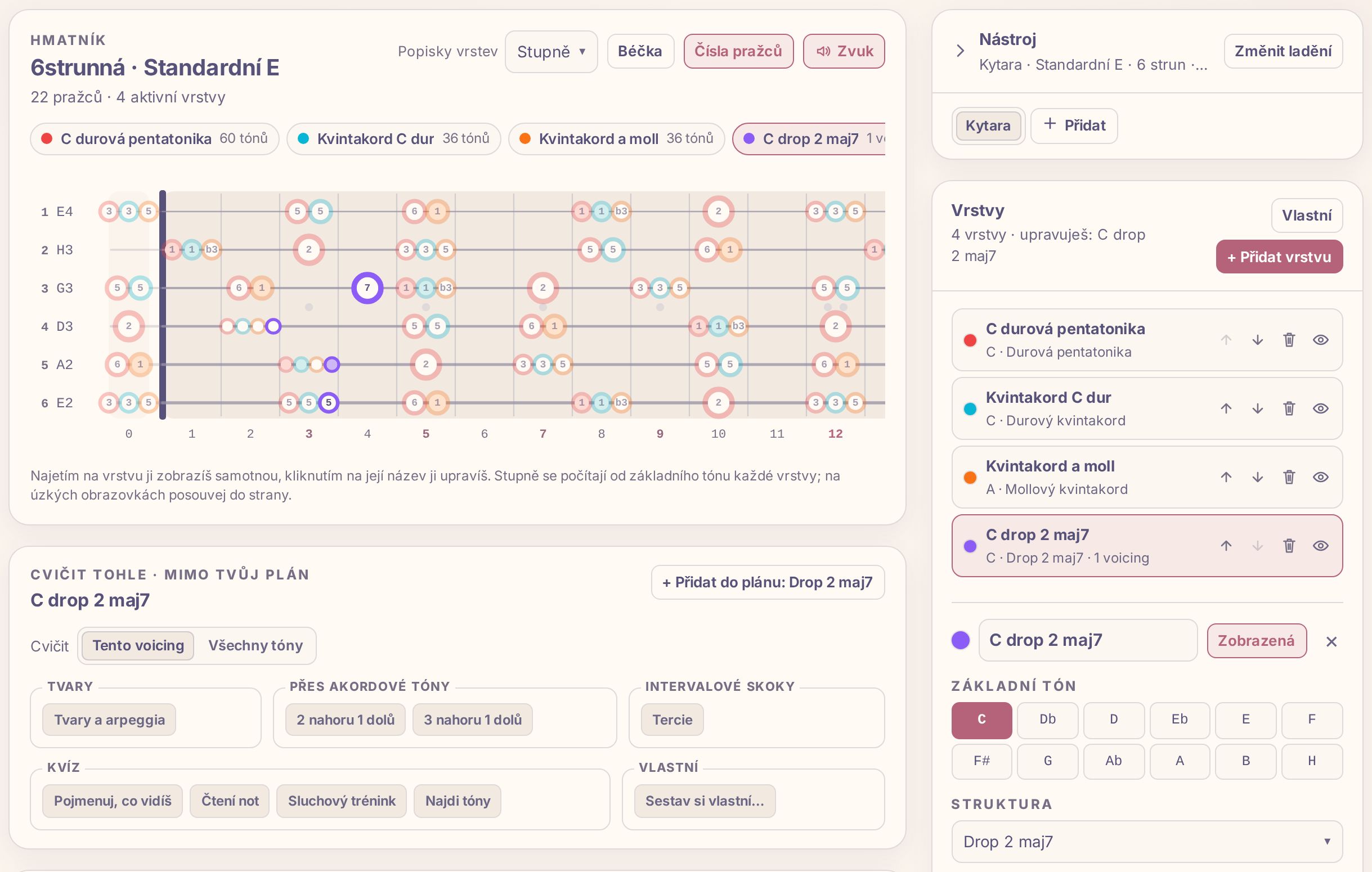1372x872 pixels.
Task: Toggle Čísla pražců fret numbers
Action: (x=738, y=51)
